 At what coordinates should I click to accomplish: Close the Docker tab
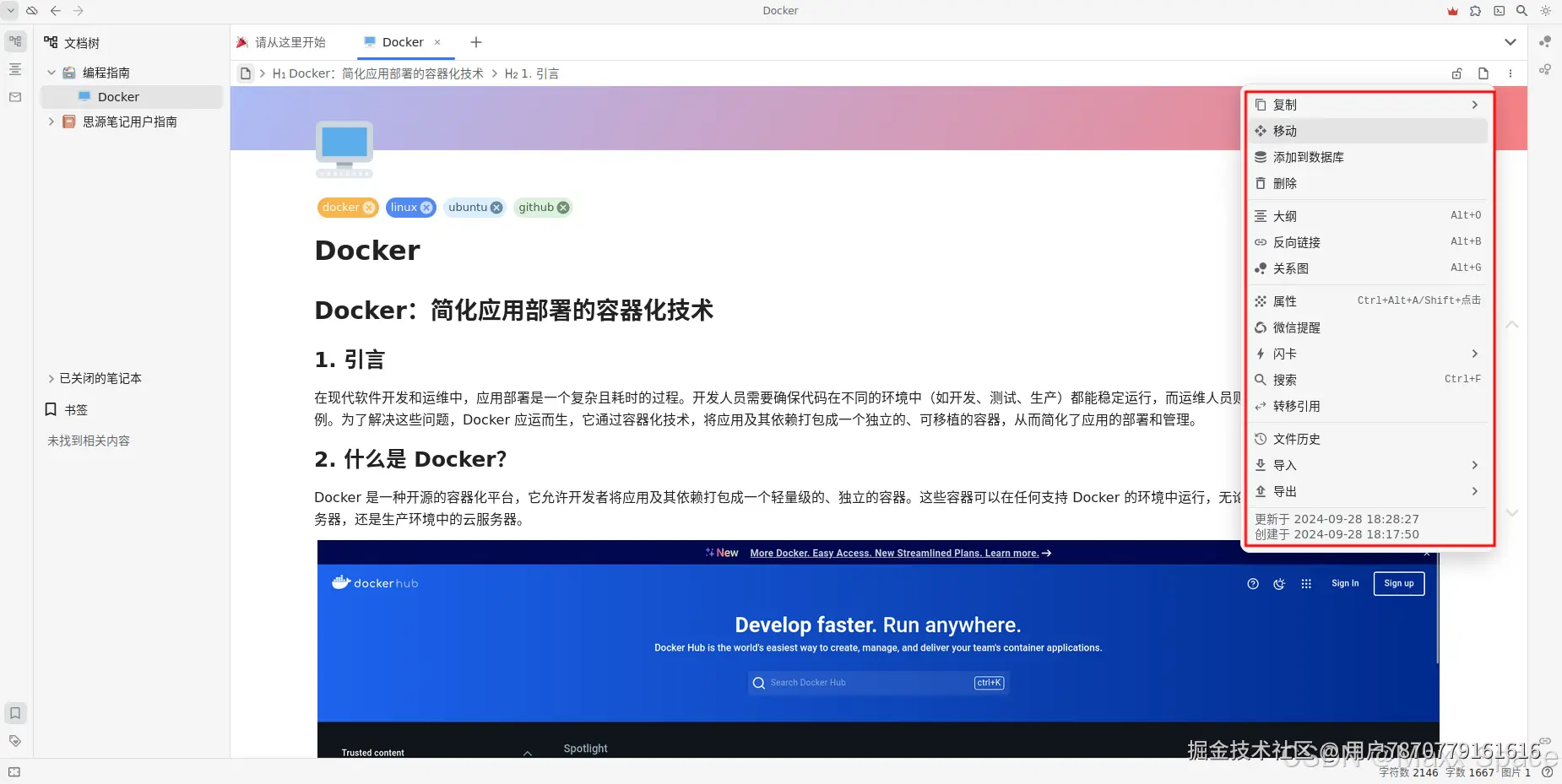[x=437, y=42]
